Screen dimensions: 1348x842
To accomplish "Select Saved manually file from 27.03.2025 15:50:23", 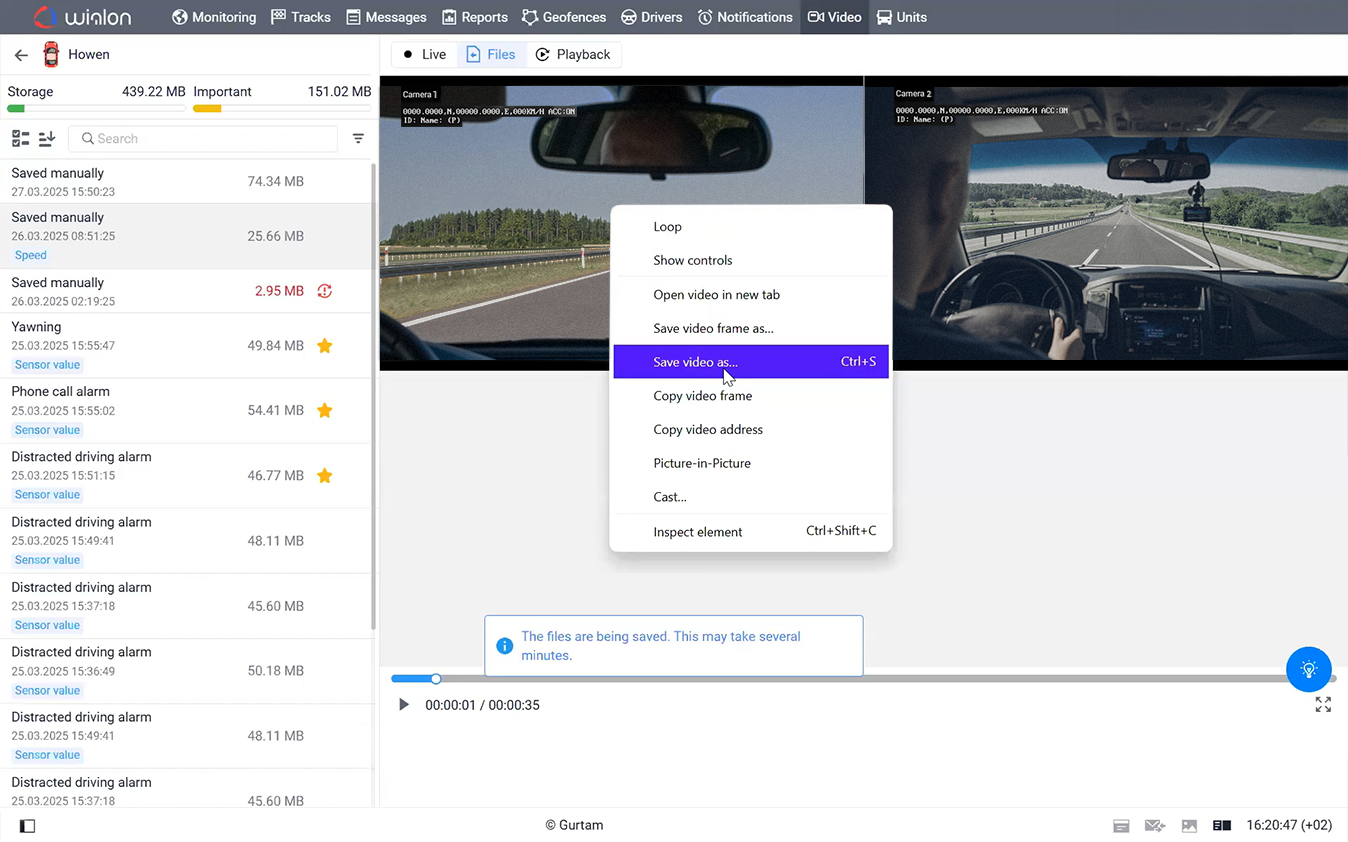I will point(186,182).
